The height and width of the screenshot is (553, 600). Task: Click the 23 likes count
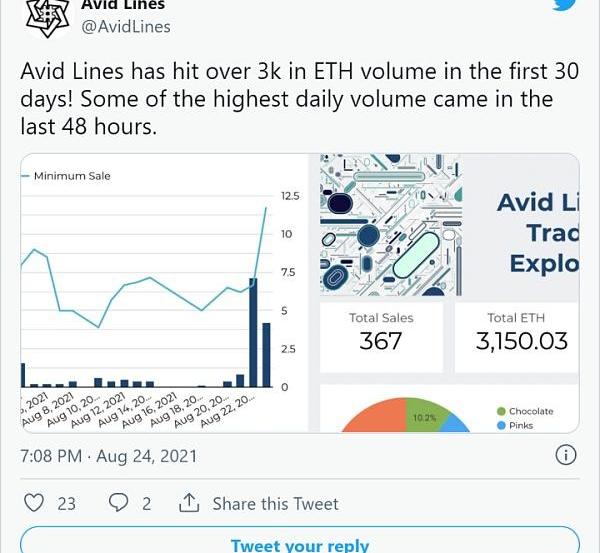[67, 504]
